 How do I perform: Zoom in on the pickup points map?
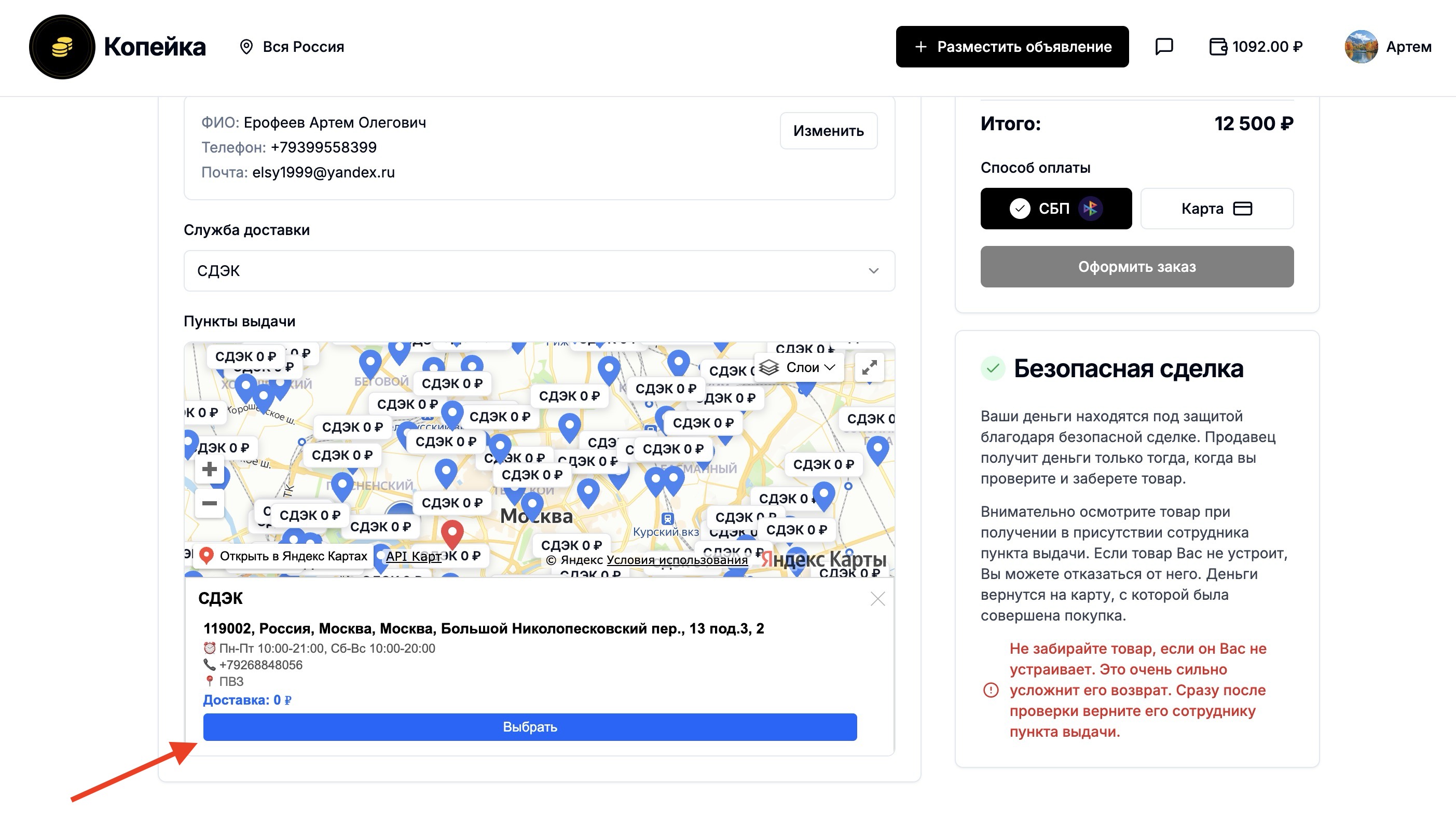click(209, 469)
